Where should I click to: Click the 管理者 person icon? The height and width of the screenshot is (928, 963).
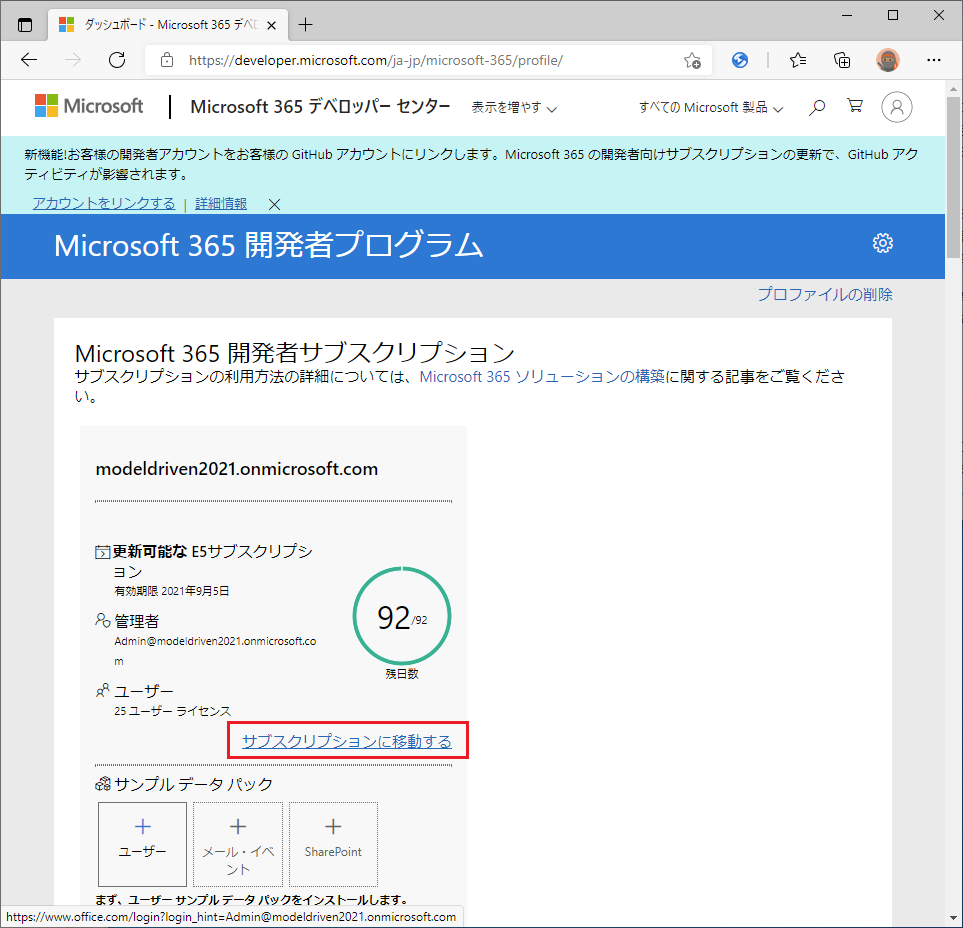pos(103,620)
